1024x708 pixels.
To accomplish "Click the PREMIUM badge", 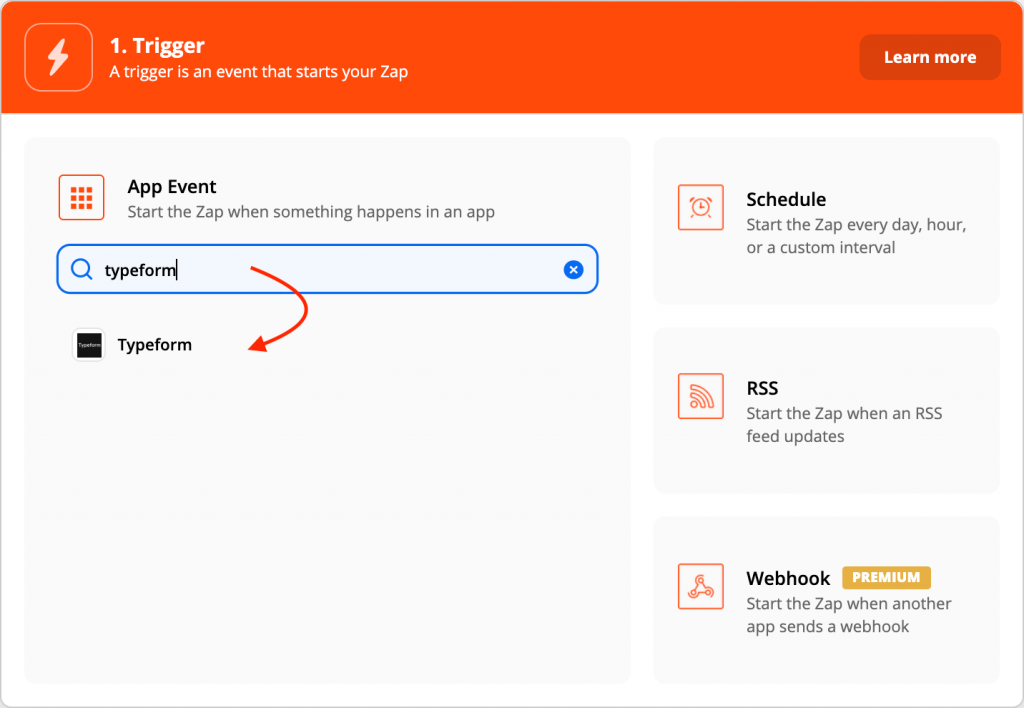I will click(x=886, y=577).
